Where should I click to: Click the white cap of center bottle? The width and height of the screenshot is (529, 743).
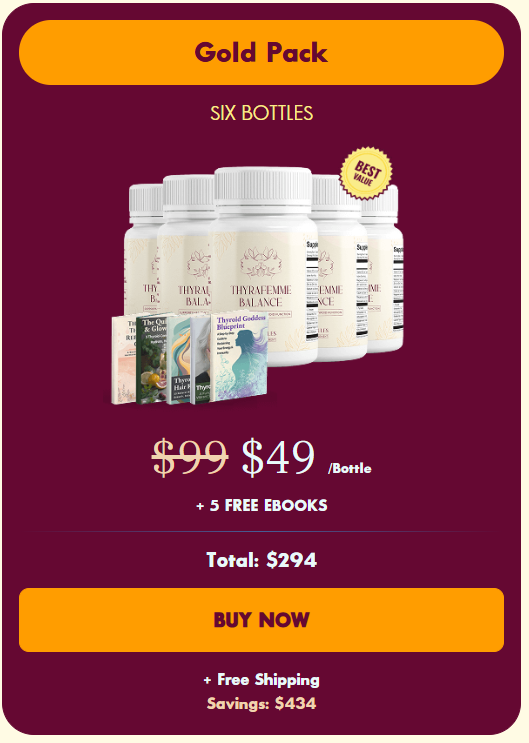(264, 186)
